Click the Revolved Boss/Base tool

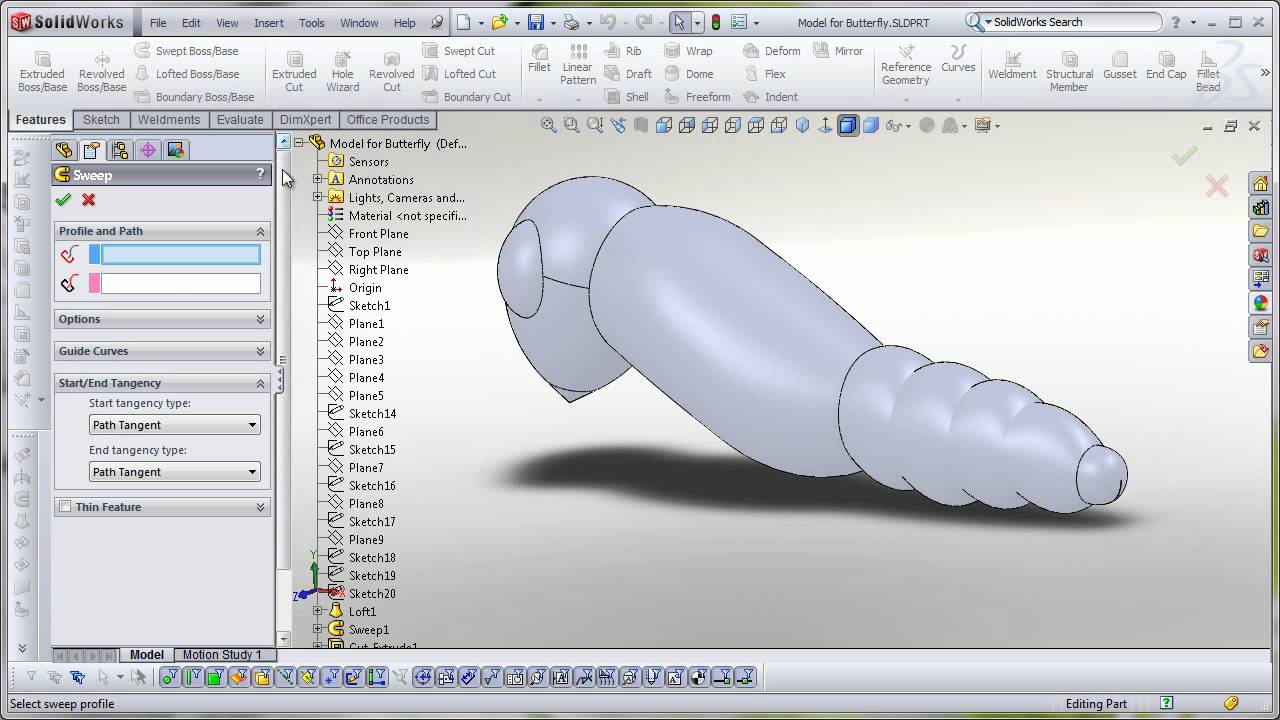pyautogui.click(x=101, y=72)
